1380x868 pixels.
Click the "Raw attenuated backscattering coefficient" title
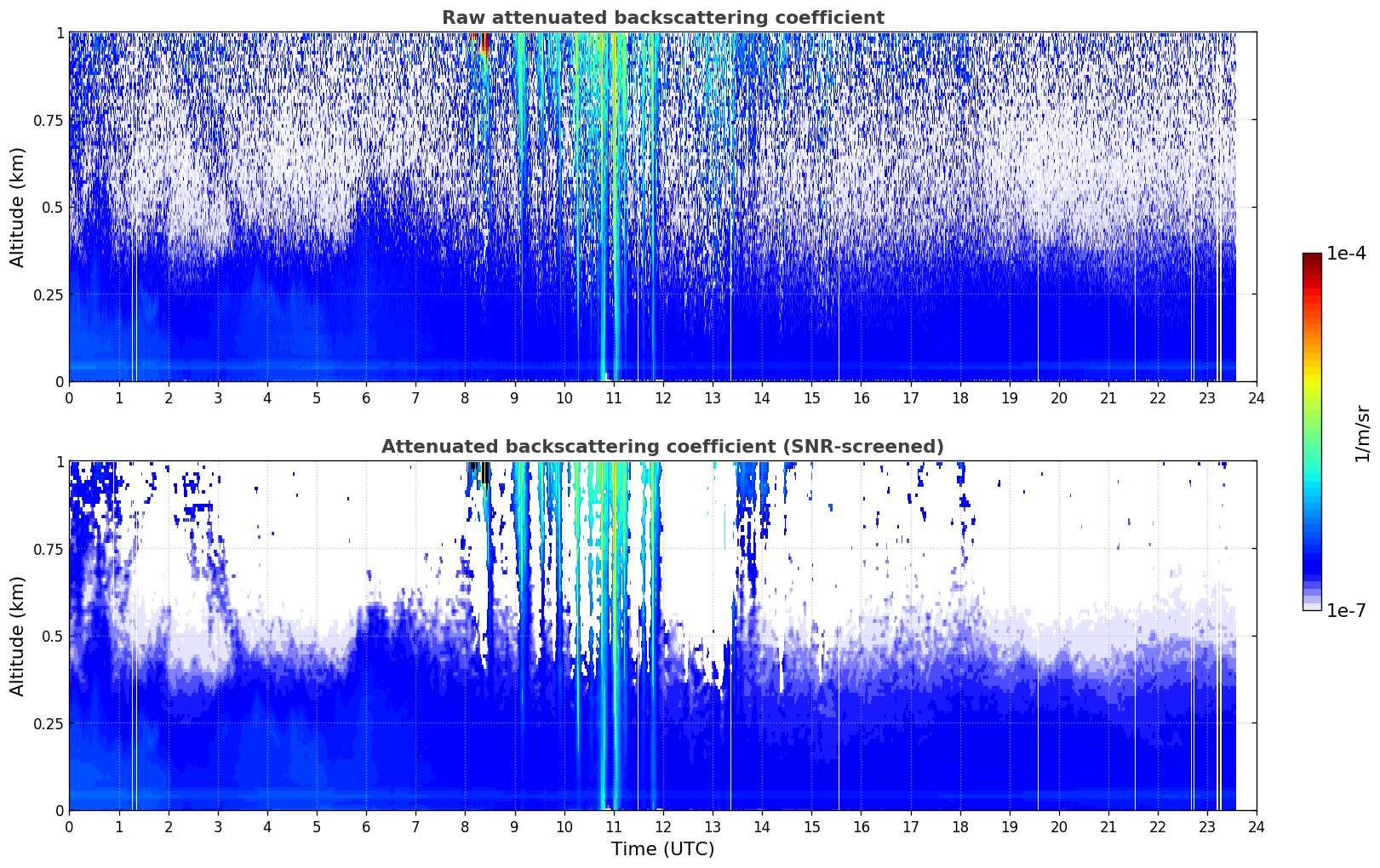coord(662,18)
